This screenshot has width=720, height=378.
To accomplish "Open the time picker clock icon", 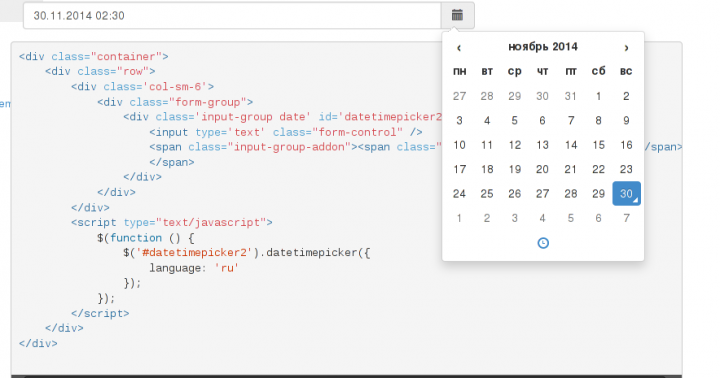I will (543, 243).
